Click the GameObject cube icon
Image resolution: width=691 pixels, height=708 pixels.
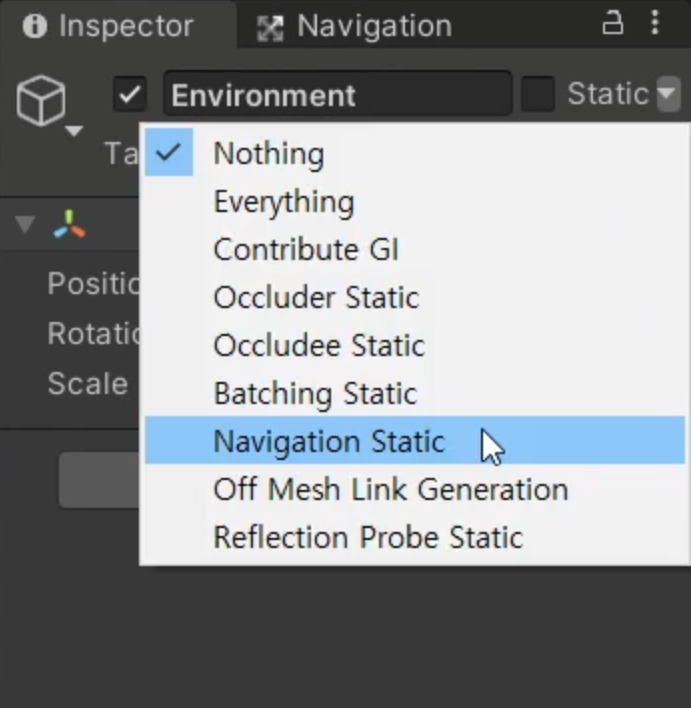click(x=41, y=99)
